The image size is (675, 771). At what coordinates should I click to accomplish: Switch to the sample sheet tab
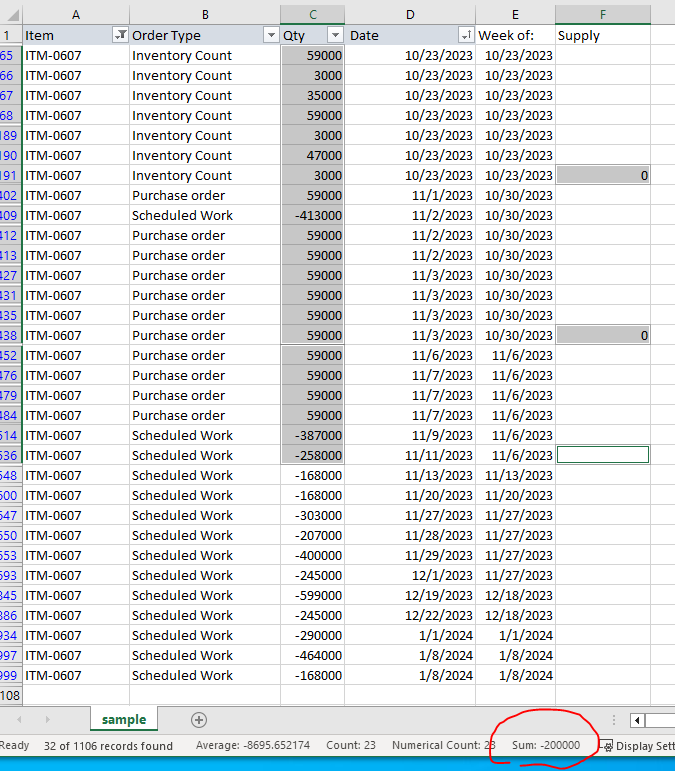pos(124,719)
